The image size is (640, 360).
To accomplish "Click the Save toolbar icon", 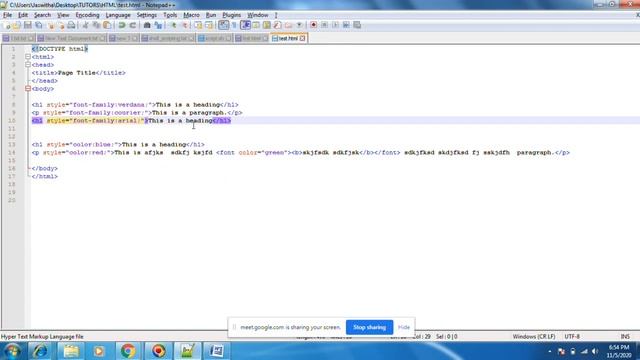I will pyautogui.click(x=28, y=25).
